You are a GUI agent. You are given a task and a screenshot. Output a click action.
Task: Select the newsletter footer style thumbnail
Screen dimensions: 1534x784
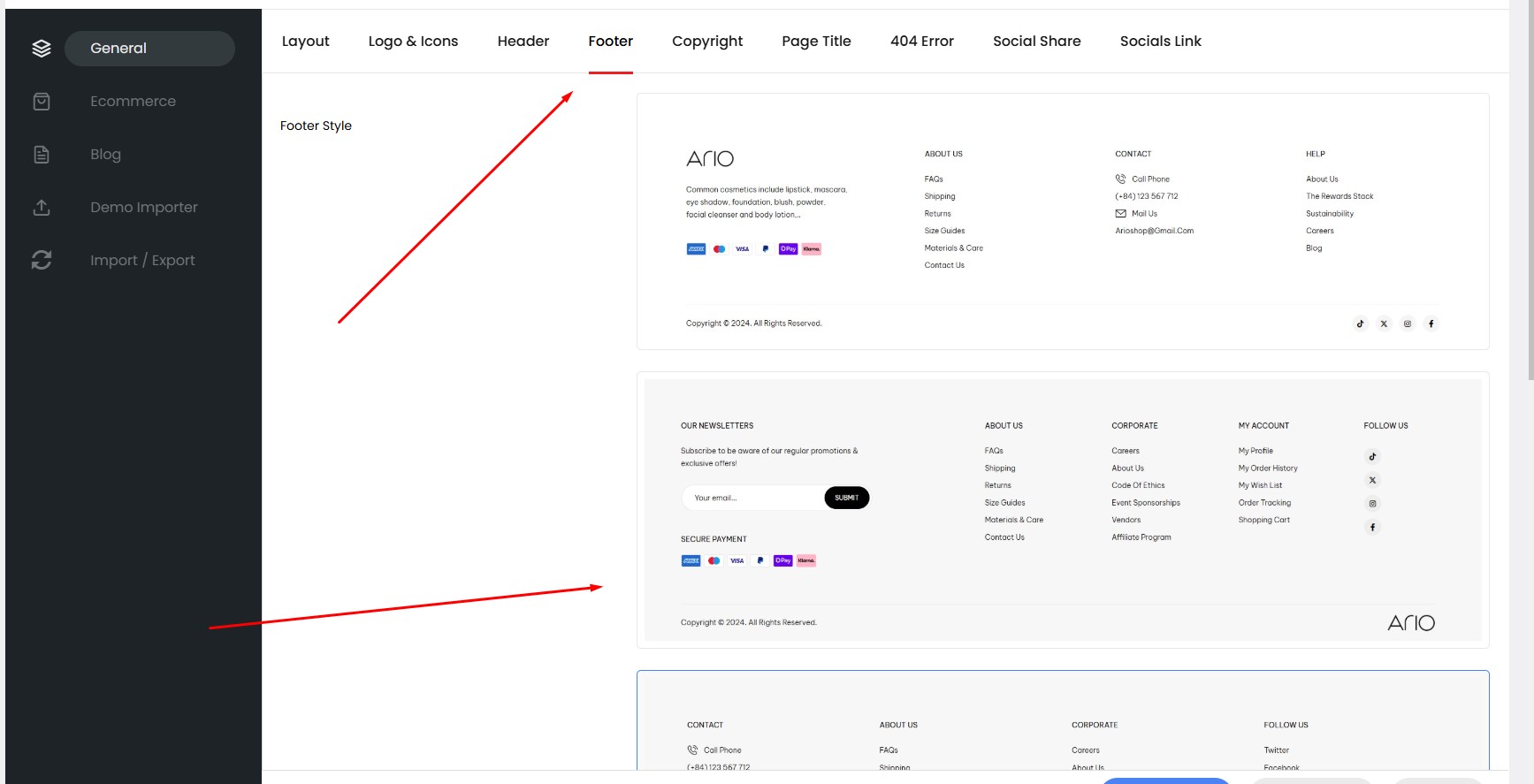(1062, 510)
